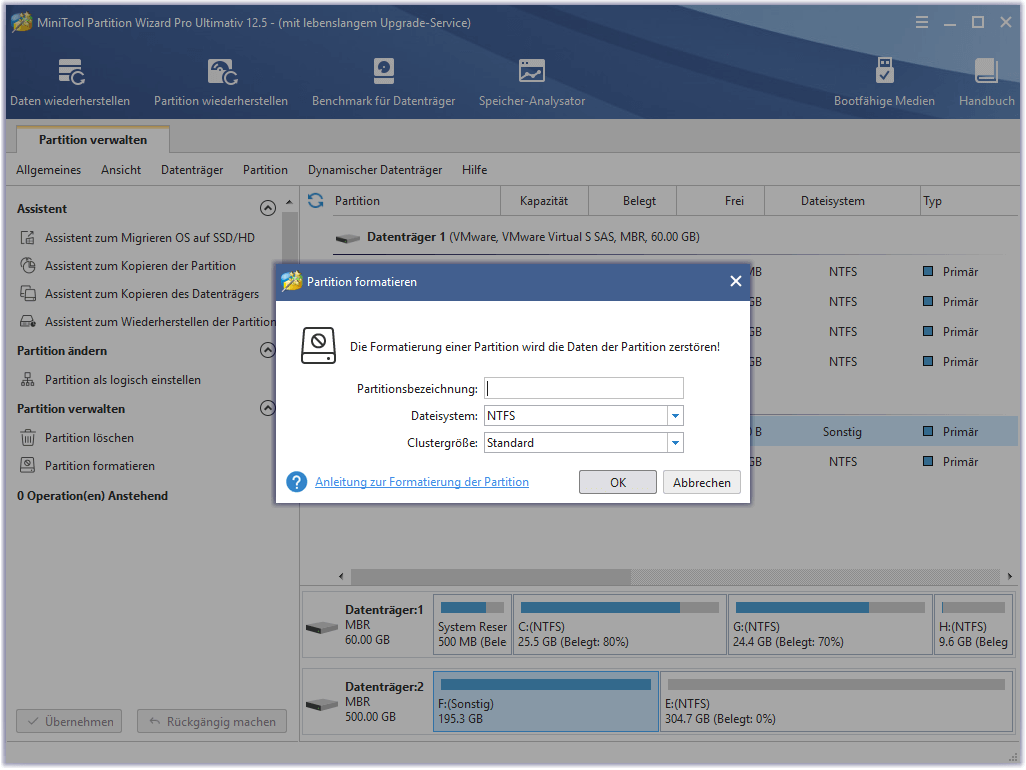This screenshot has height=770, width=1026.
Task: Confirm formatting with OK button
Action: (x=618, y=482)
